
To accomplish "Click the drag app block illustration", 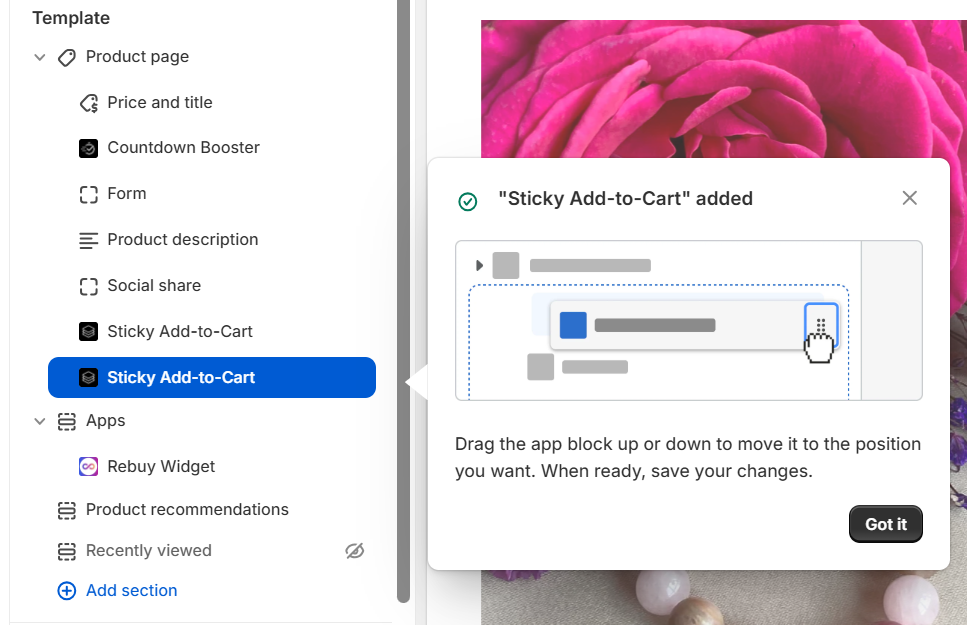I will click(x=688, y=320).
